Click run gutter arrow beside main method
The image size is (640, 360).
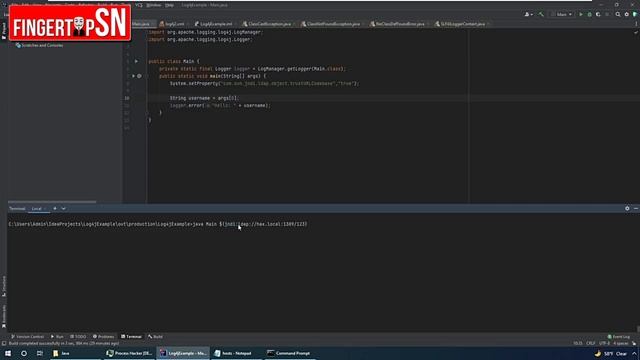click(133, 76)
